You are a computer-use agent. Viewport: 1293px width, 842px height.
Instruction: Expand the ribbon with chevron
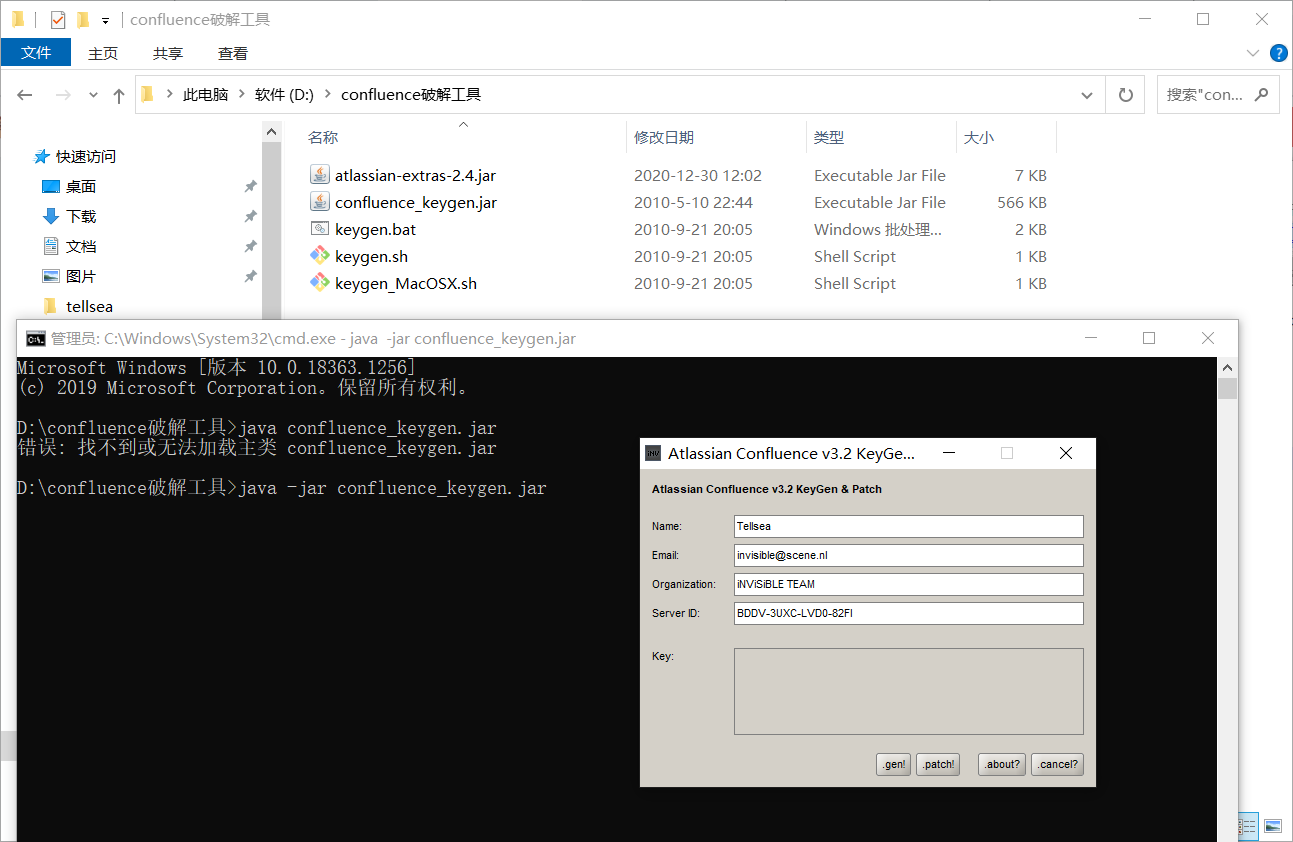coord(1253,53)
